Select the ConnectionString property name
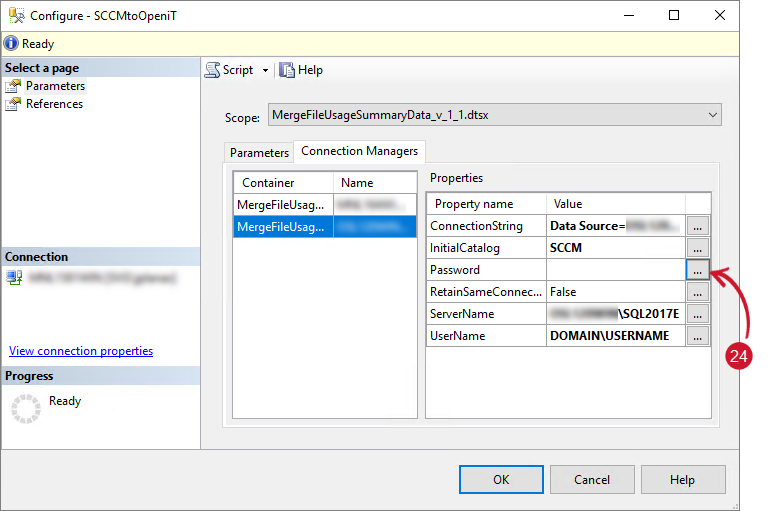This screenshot has height=511, width=778. coord(486,226)
